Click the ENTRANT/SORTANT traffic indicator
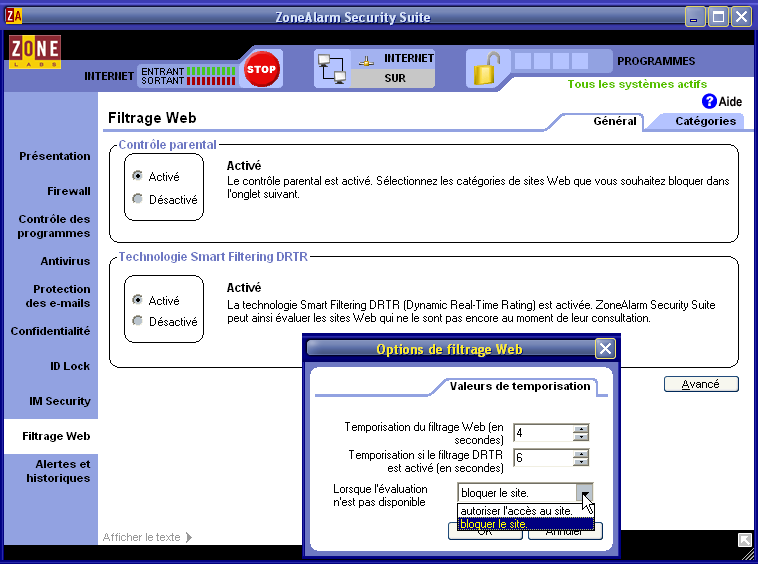758x564 pixels. [x=188, y=76]
